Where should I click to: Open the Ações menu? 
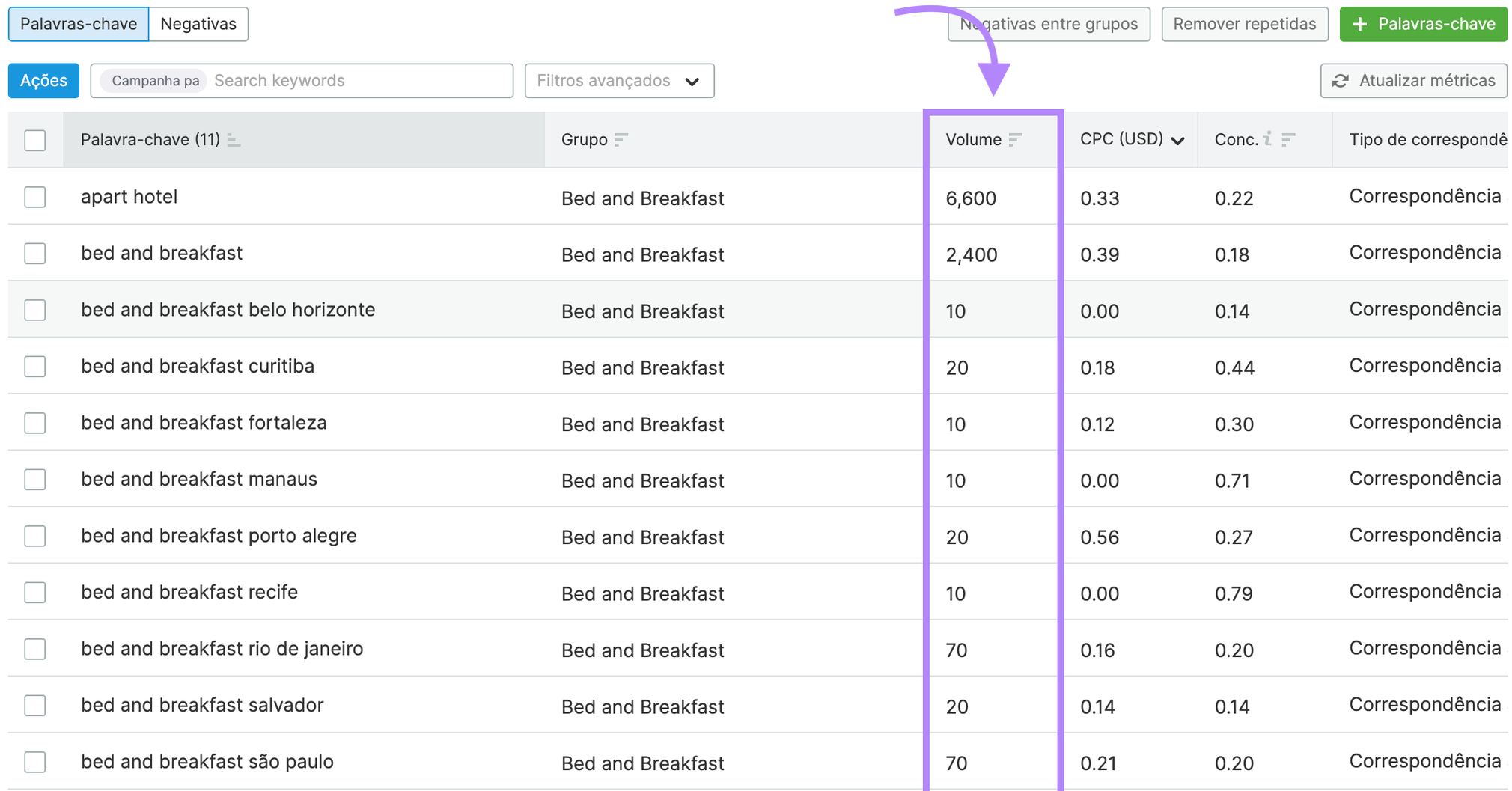43,81
